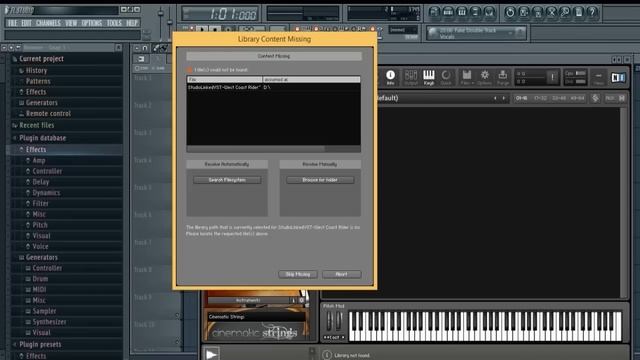Select Kontakt channel page 17-32

pyautogui.click(x=540, y=98)
